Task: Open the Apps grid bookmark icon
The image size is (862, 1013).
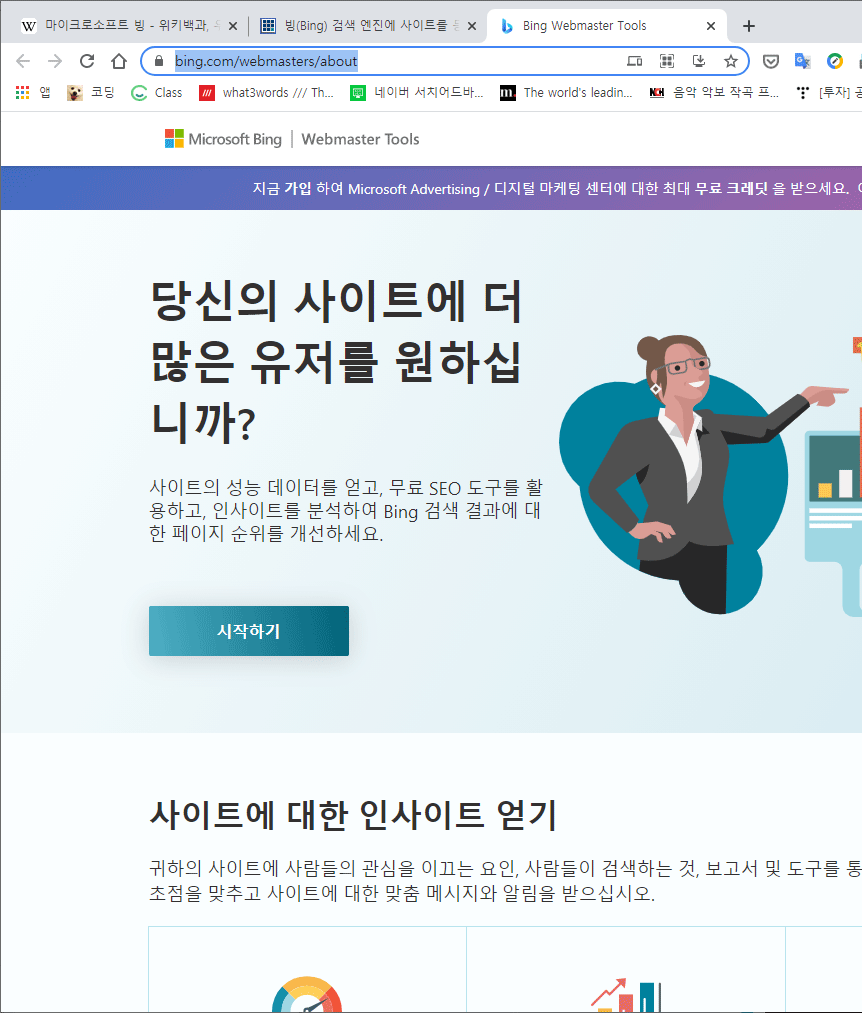Action: 23,92
